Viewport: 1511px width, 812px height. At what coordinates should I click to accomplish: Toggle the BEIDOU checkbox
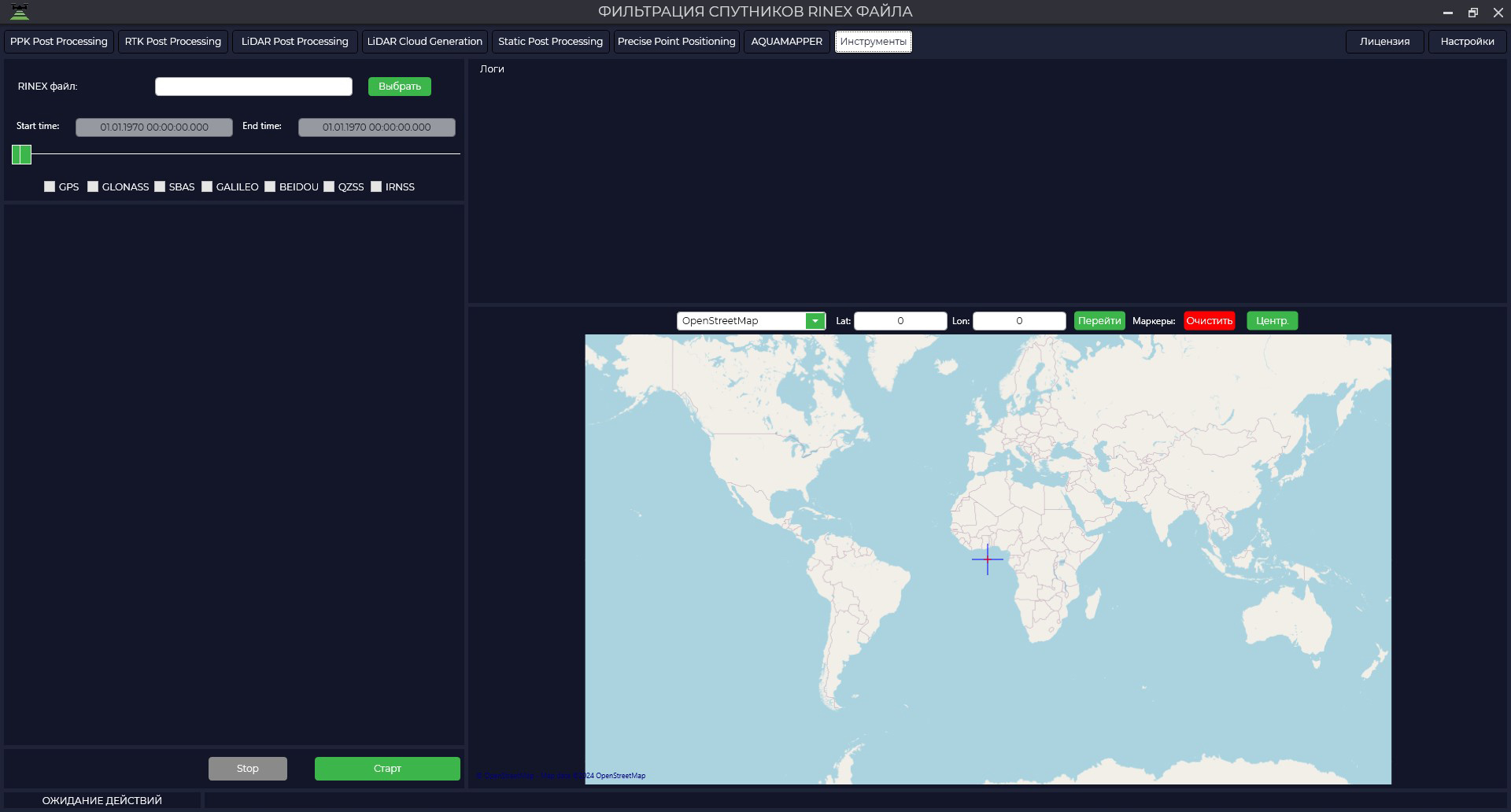[x=270, y=186]
